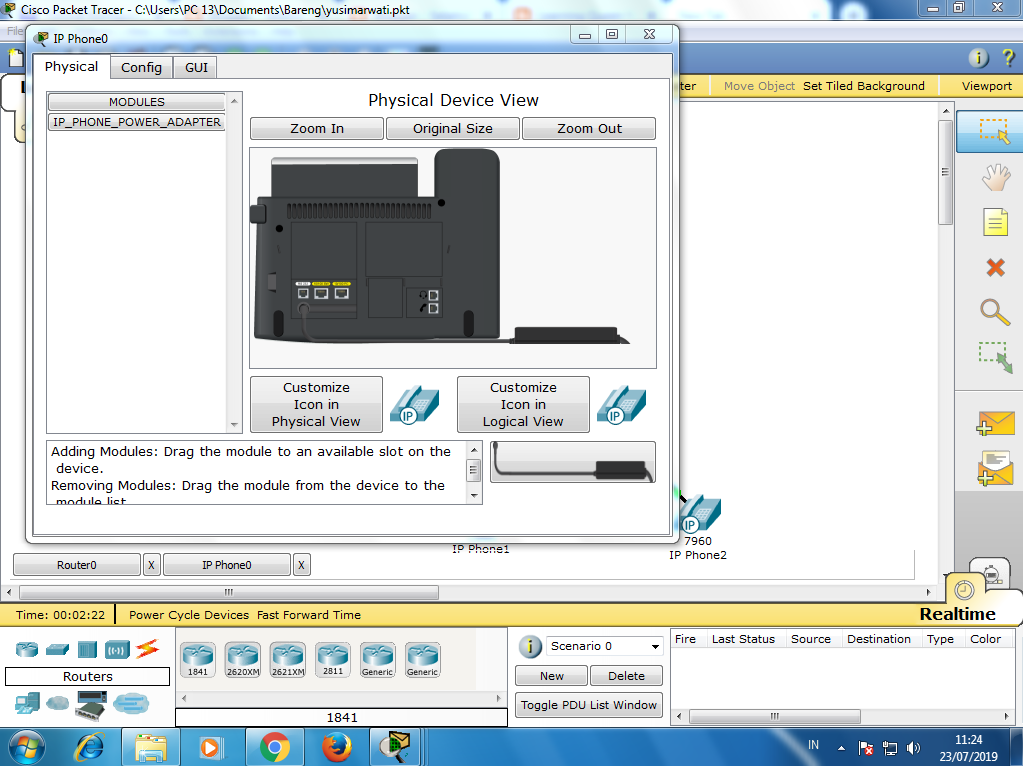Switch to the Realtime mode tab

(957, 614)
